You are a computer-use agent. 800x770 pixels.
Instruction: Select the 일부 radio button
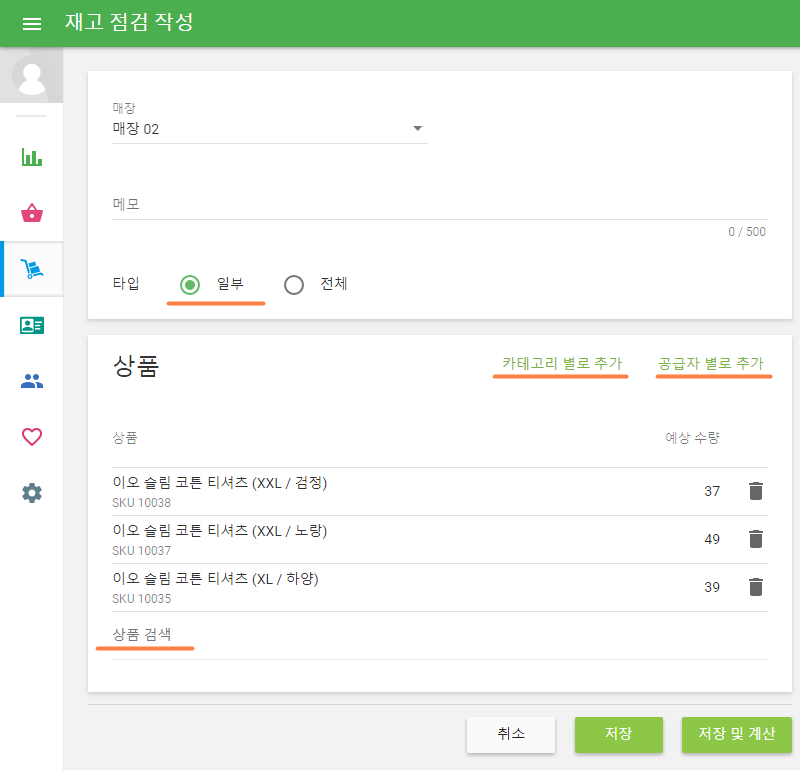(190, 285)
